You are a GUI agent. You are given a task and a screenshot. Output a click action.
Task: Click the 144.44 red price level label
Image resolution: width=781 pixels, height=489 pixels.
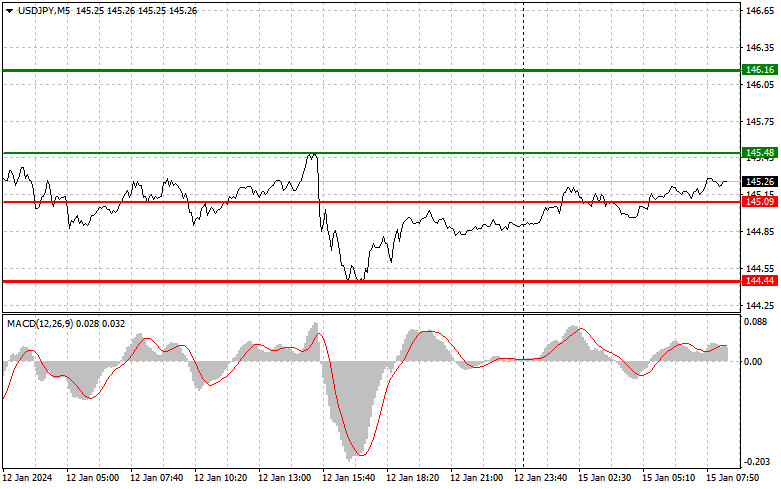(x=760, y=281)
